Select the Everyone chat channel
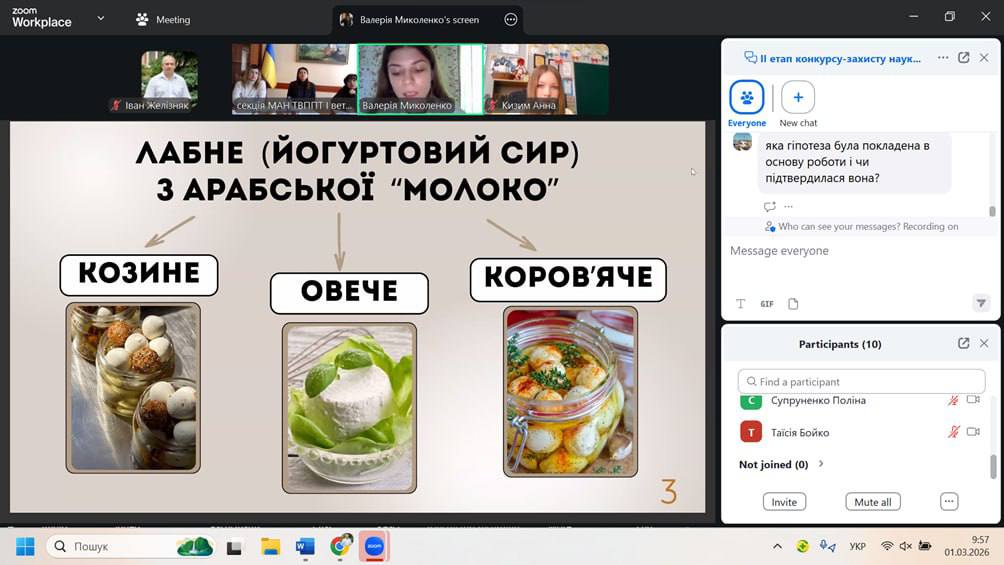This screenshot has height=565, width=1004. click(x=747, y=98)
